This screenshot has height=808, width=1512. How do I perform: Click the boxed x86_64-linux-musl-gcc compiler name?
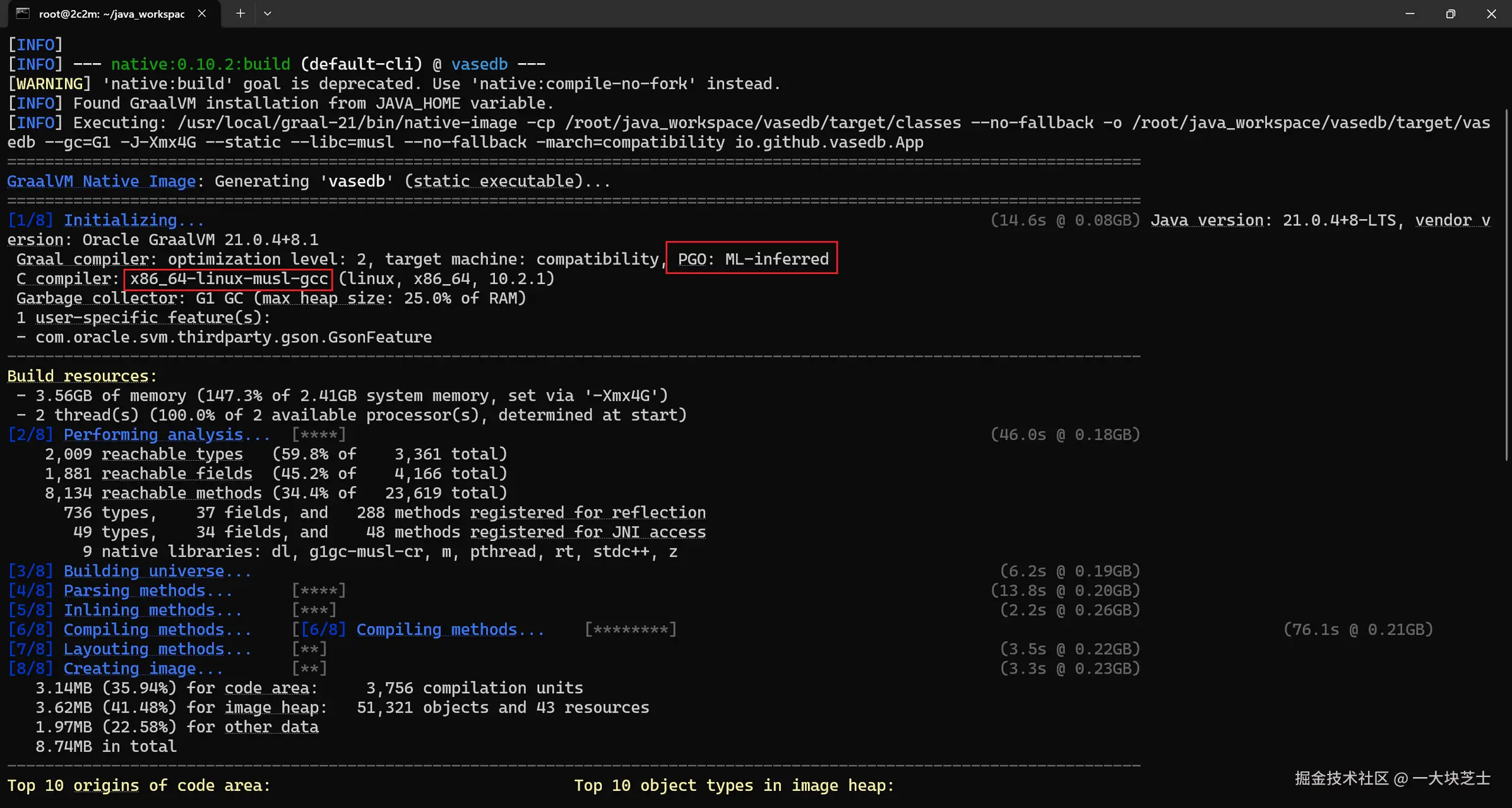coord(229,278)
